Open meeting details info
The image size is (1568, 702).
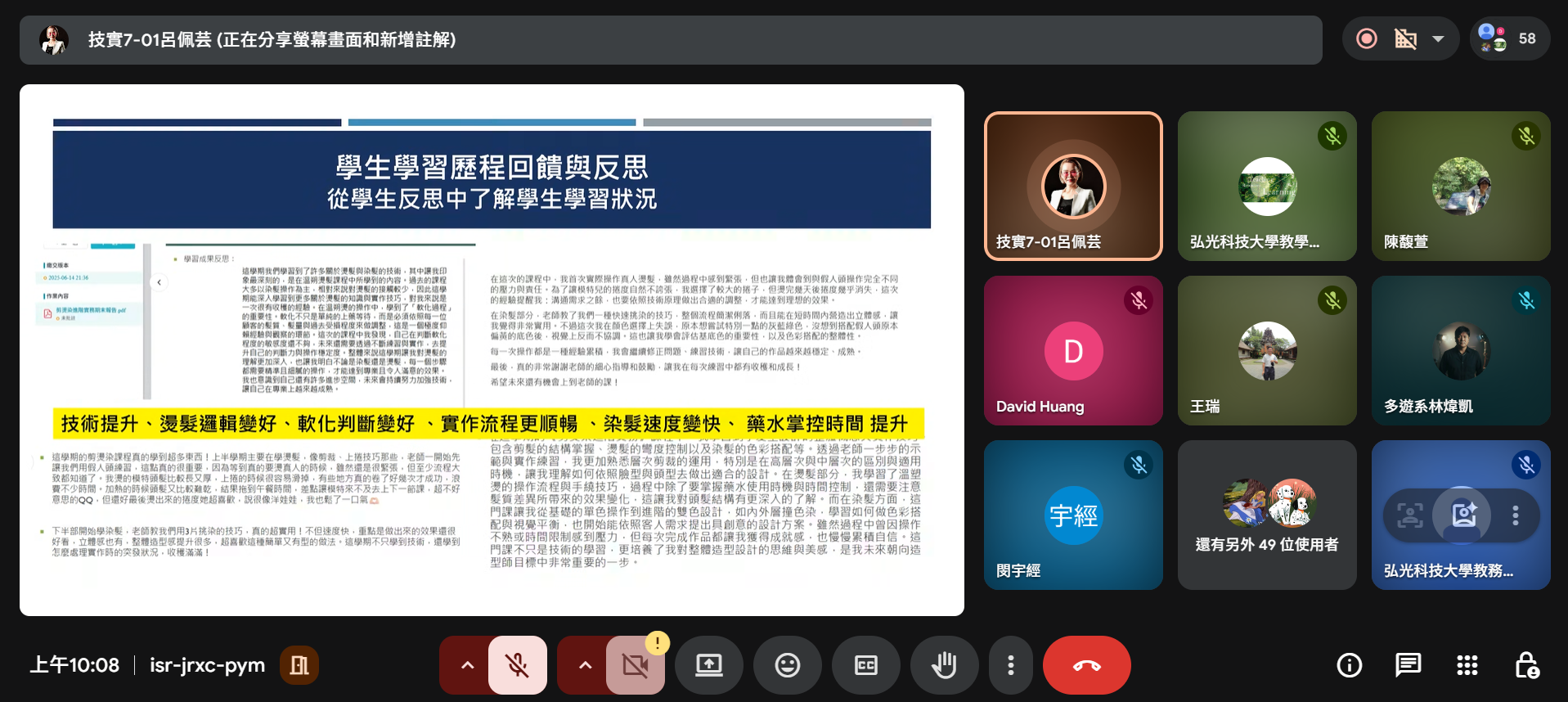[1349, 665]
